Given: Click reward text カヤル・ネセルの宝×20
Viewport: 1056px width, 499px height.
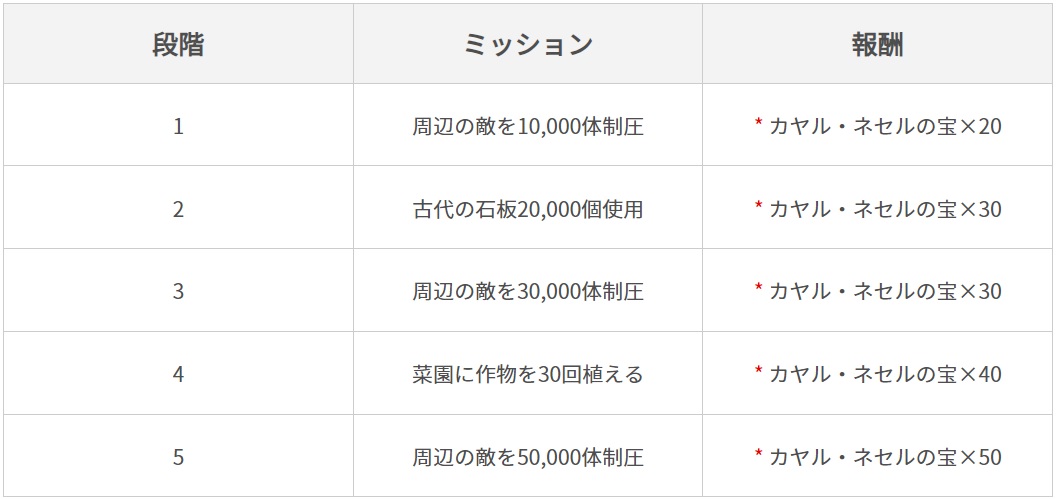Looking at the screenshot, I should [885, 127].
